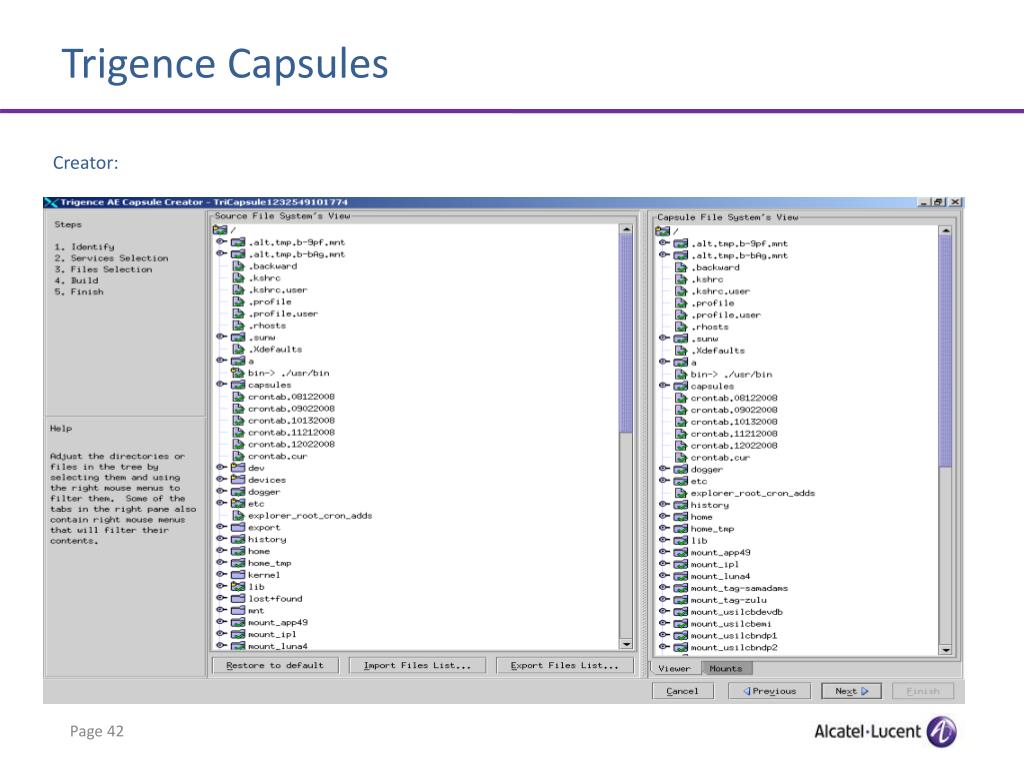This screenshot has width=1024, height=768.
Task: Click the Capsule view vertical scrollbar thumb
Action: (x=945, y=351)
